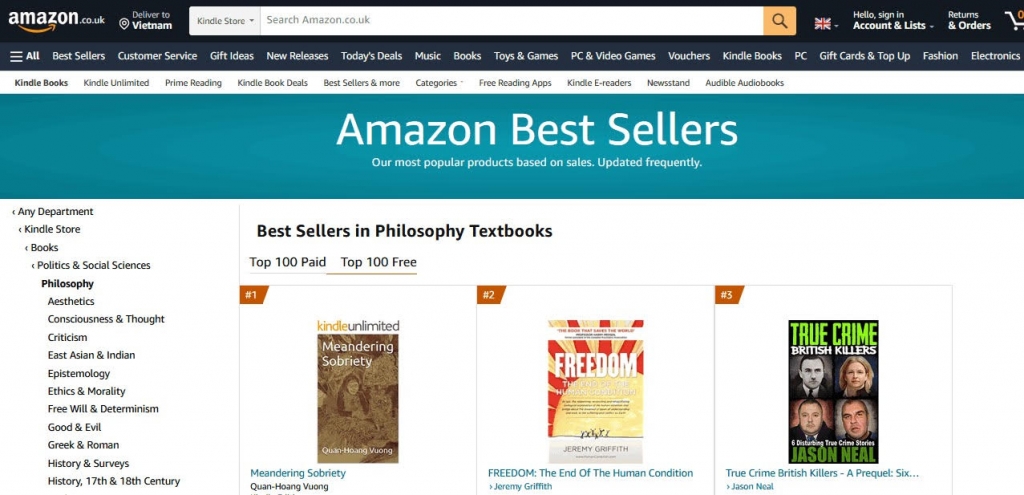
Task: Go to Kindle Unlimited in the sub-navigation
Action: tap(116, 83)
